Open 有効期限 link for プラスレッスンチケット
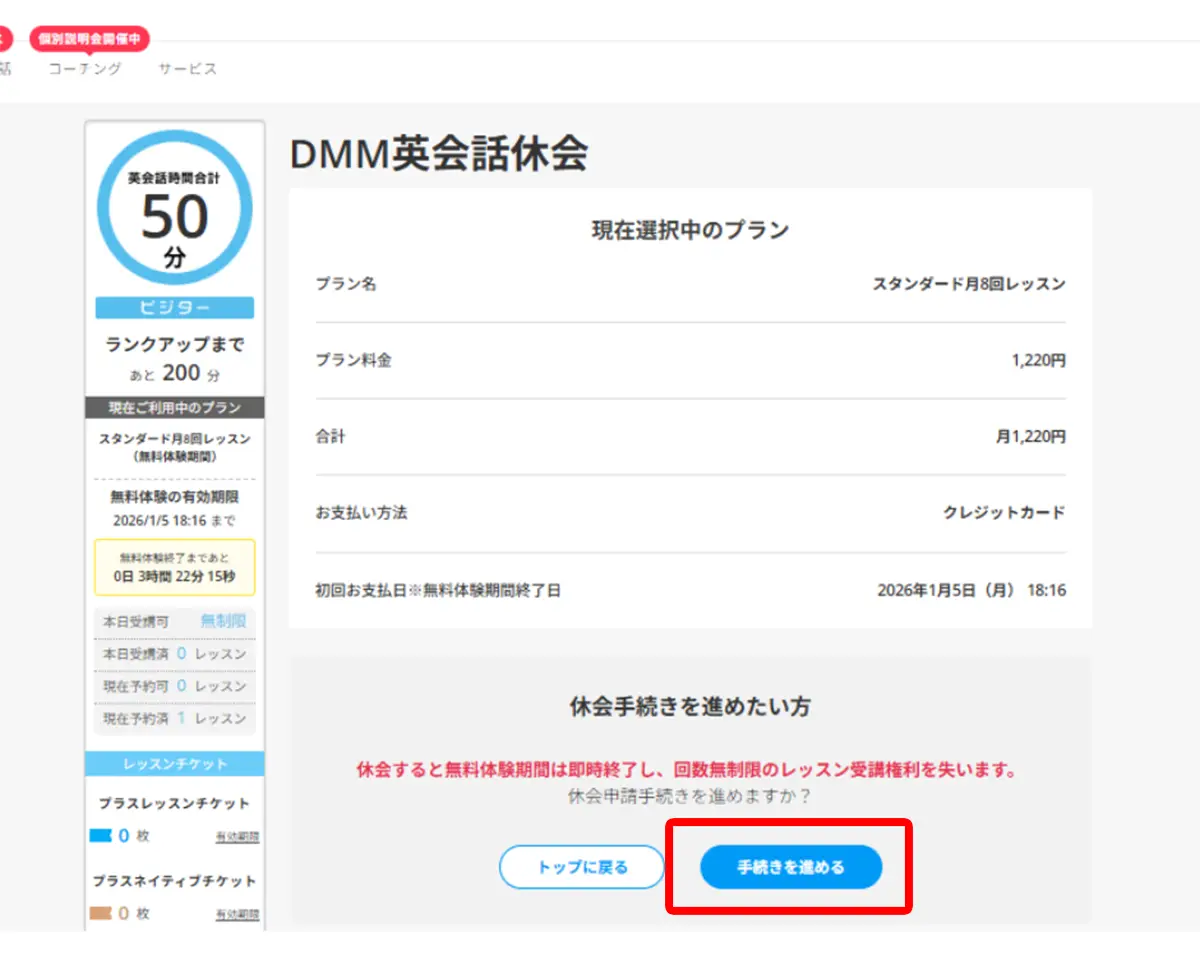This screenshot has height=964, width=1200. (237, 837)
